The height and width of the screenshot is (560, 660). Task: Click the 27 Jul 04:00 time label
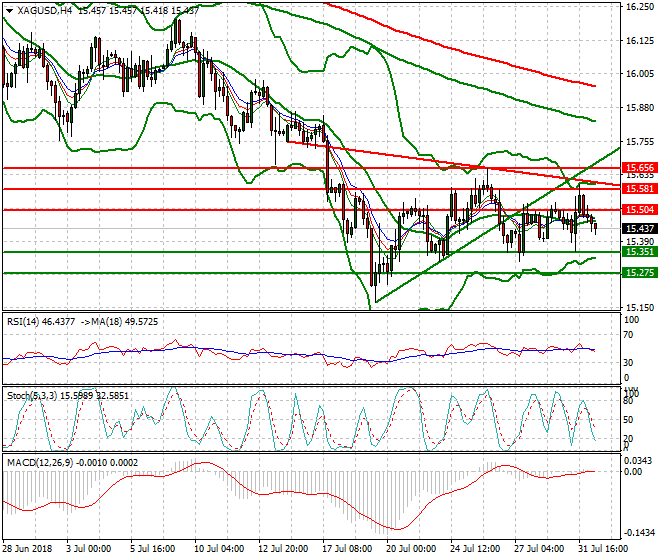[x=539, y=549]
